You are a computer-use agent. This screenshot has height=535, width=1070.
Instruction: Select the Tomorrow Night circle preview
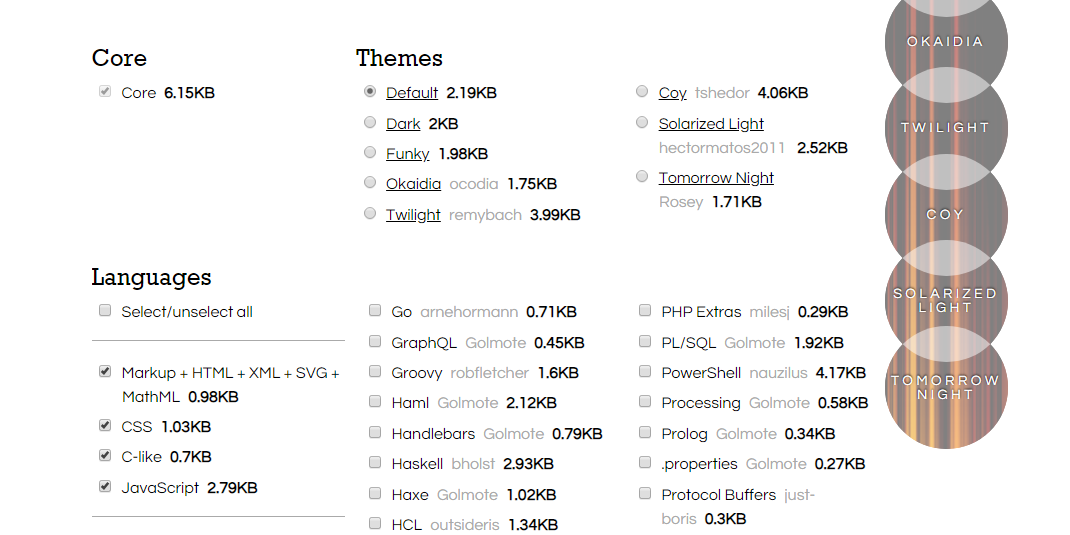pos(945,388)
